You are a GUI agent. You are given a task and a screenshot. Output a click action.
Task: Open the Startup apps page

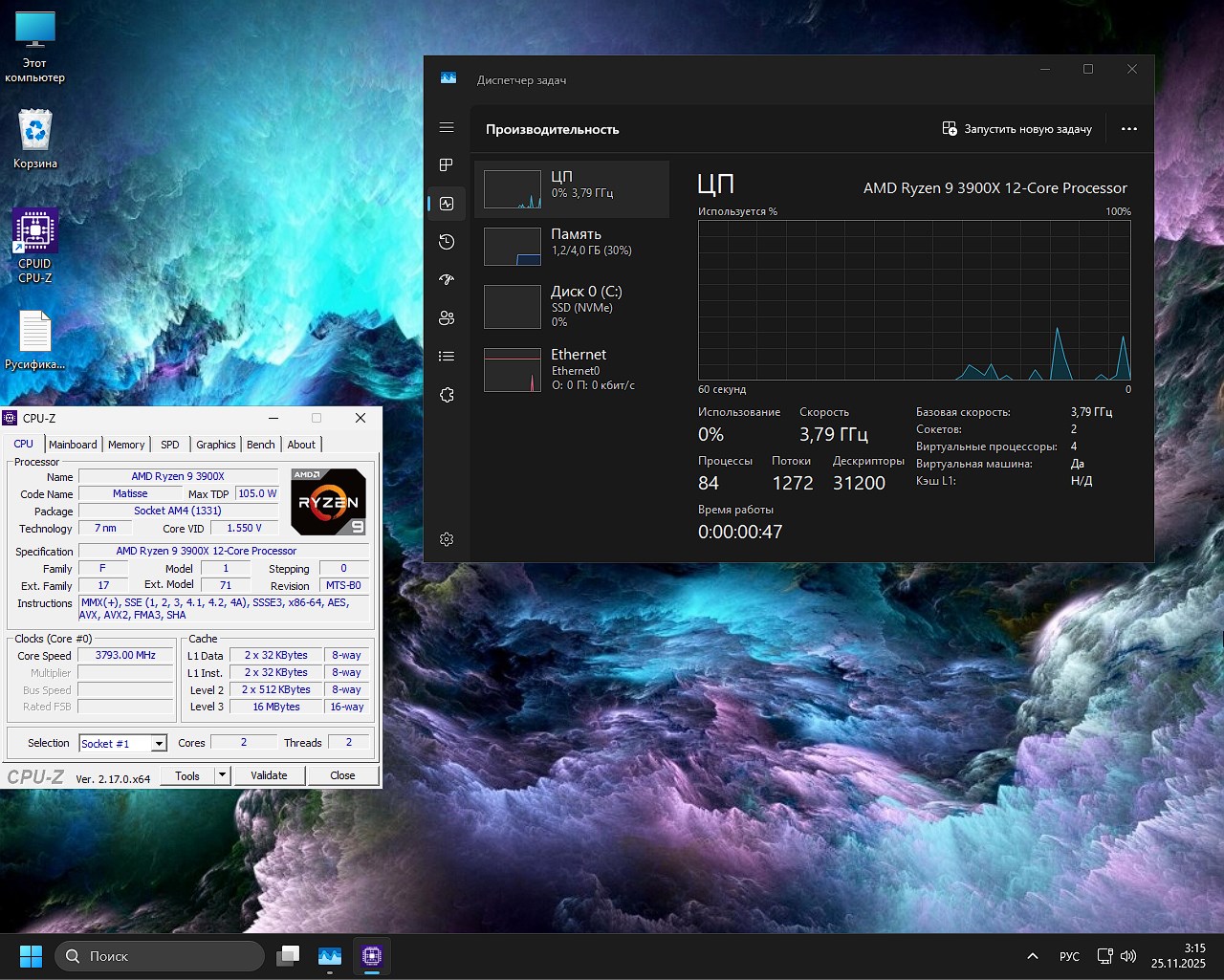(446, 280)
